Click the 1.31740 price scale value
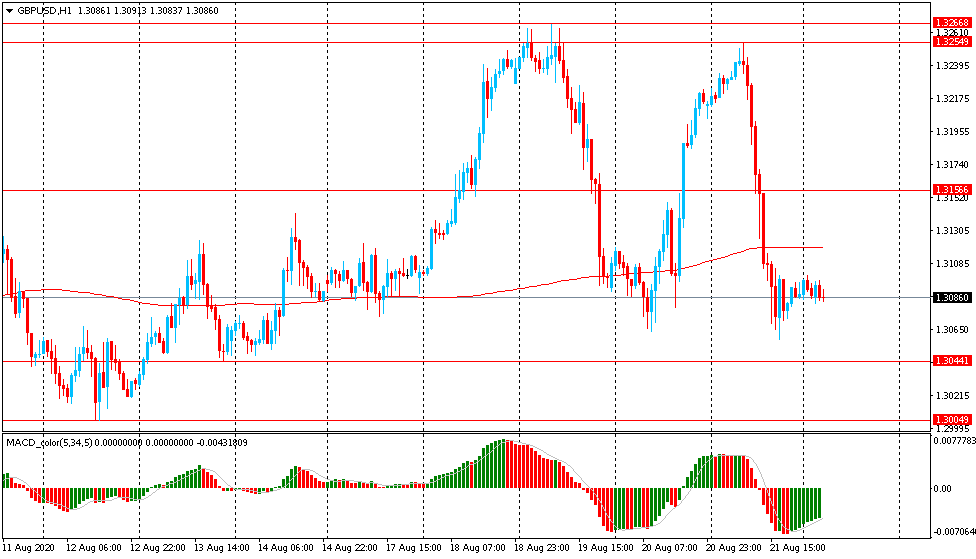The image size is (976, 559). [x=953, y=164]
